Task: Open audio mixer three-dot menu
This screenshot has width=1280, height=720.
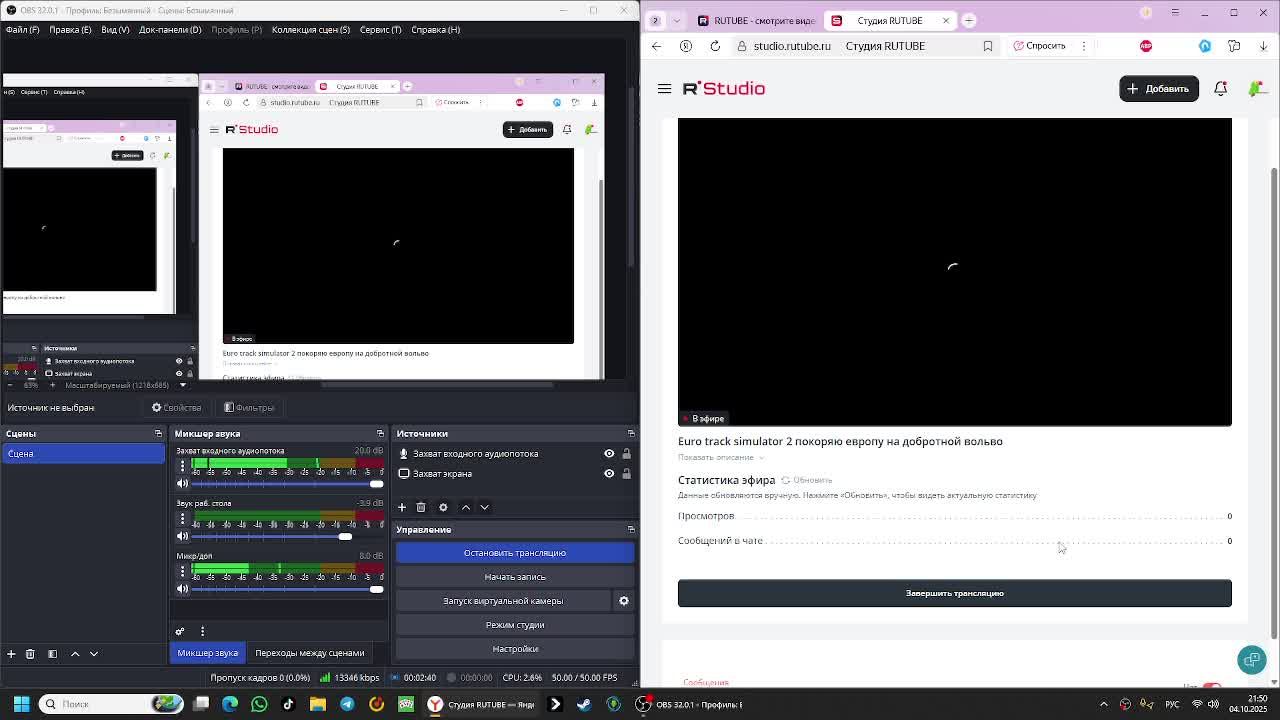Action: point(202,631)
